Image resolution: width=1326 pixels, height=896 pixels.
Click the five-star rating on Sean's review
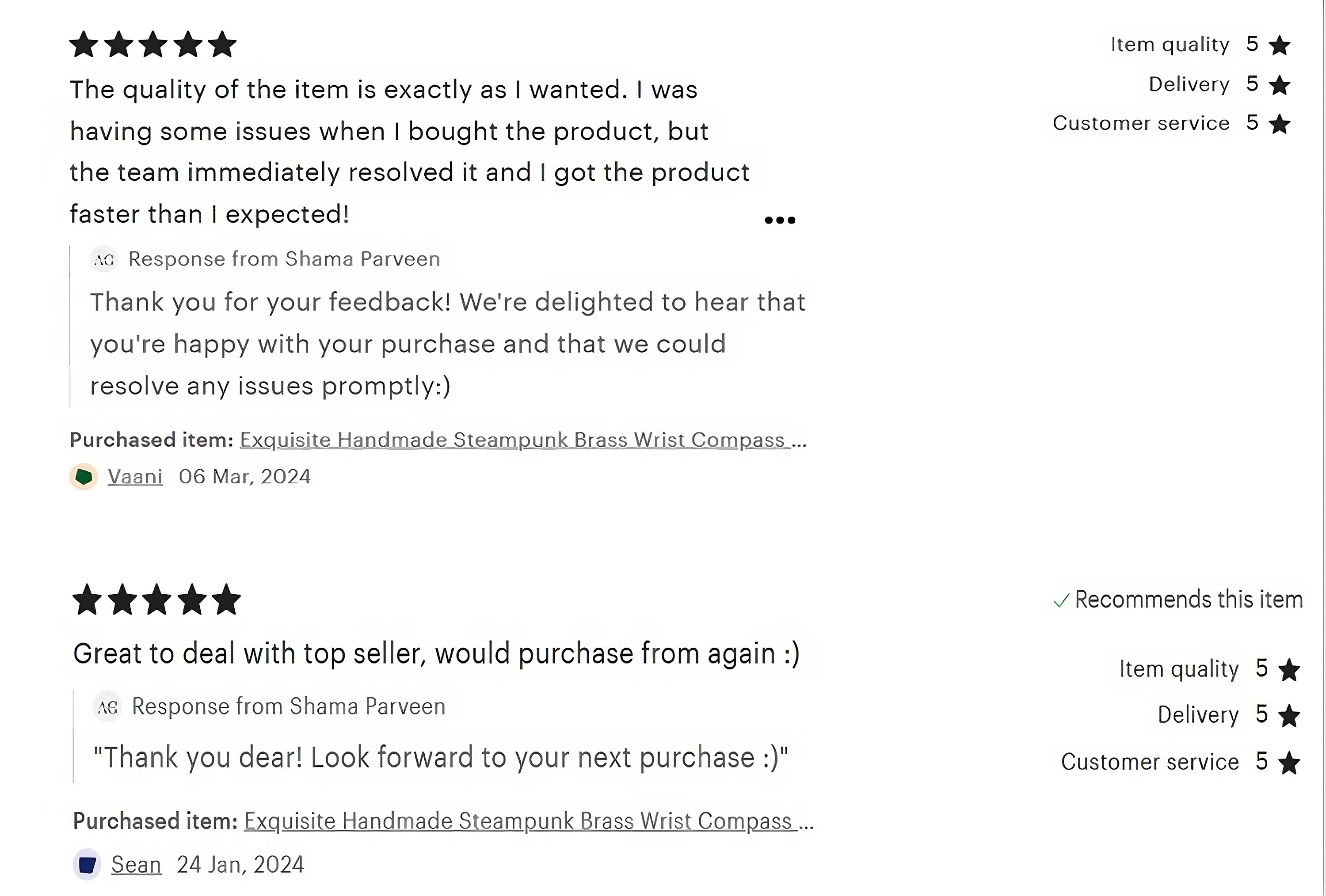157,600
